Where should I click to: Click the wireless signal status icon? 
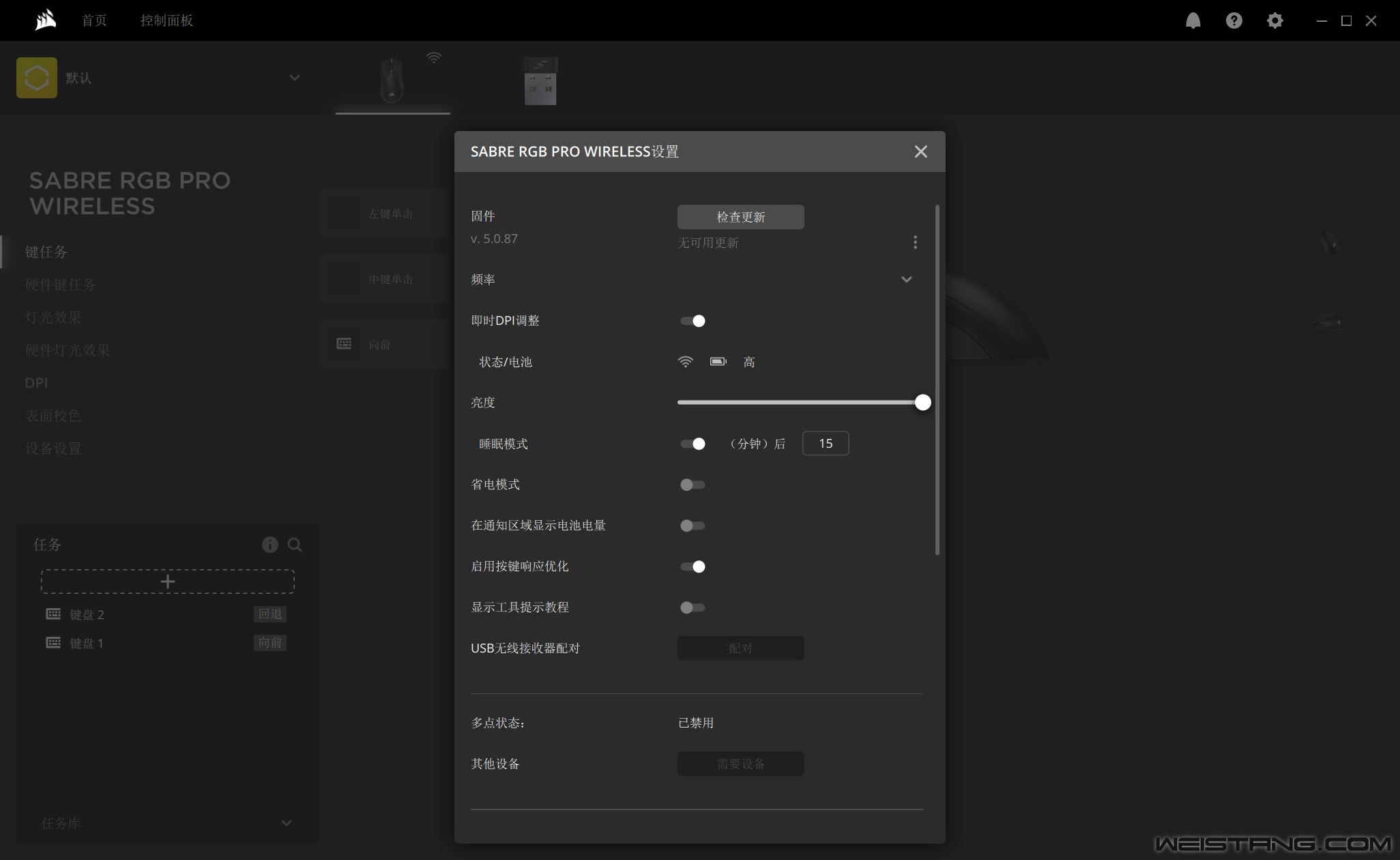click(685, 362)
